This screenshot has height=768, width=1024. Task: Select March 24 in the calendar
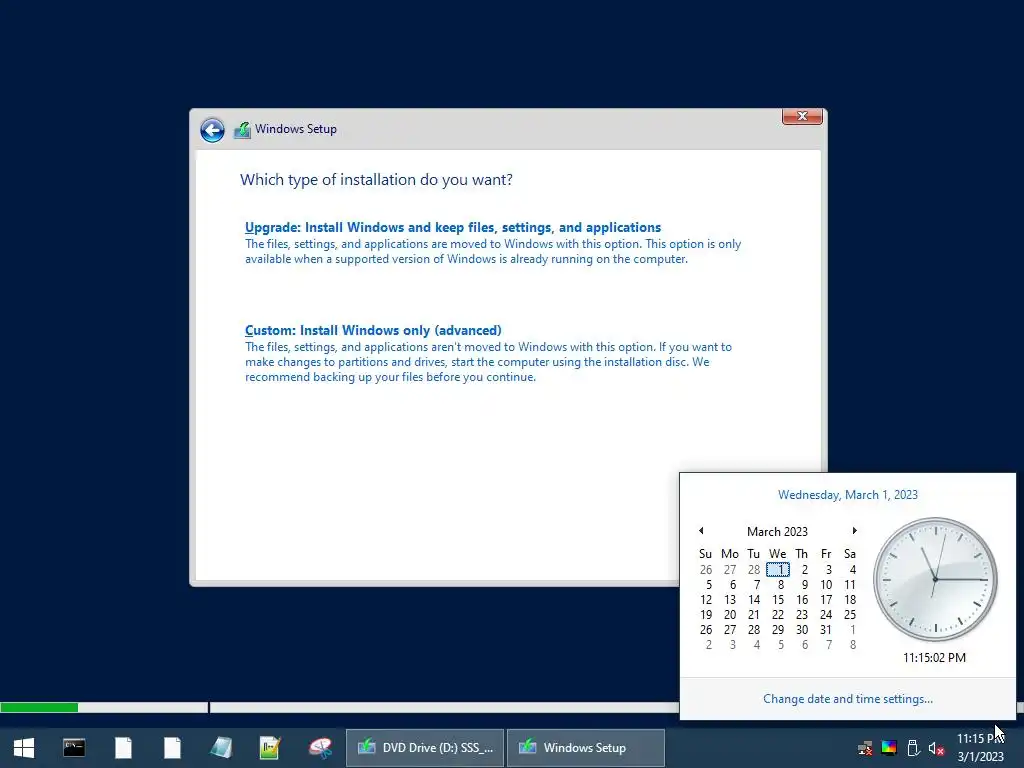click(x=826, y=615)
